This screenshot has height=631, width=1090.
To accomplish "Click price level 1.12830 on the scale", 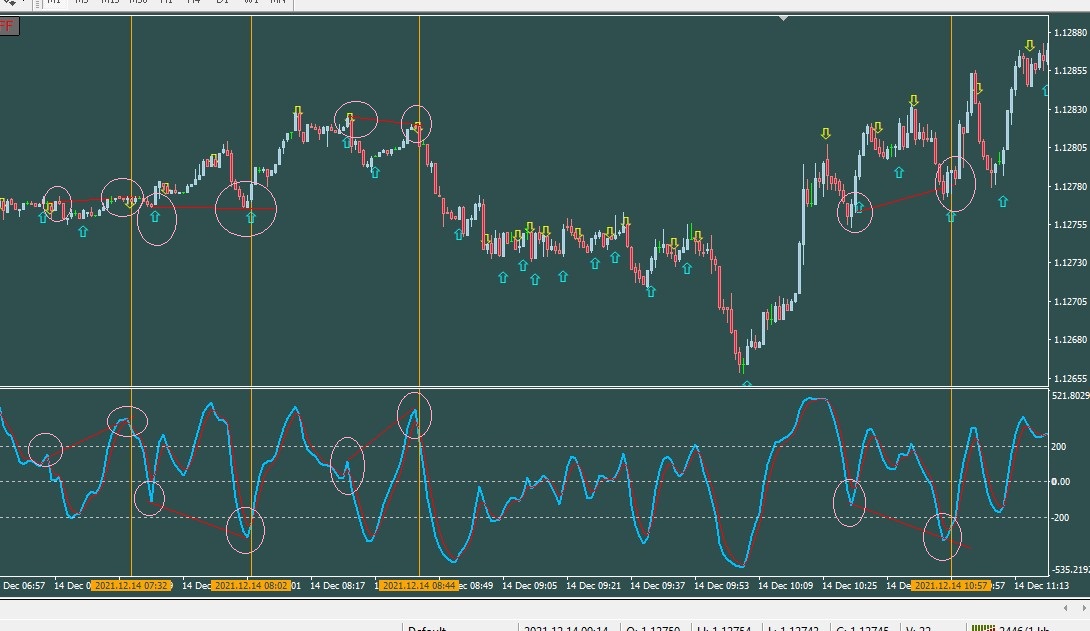I will click(x=1070, y=110).
